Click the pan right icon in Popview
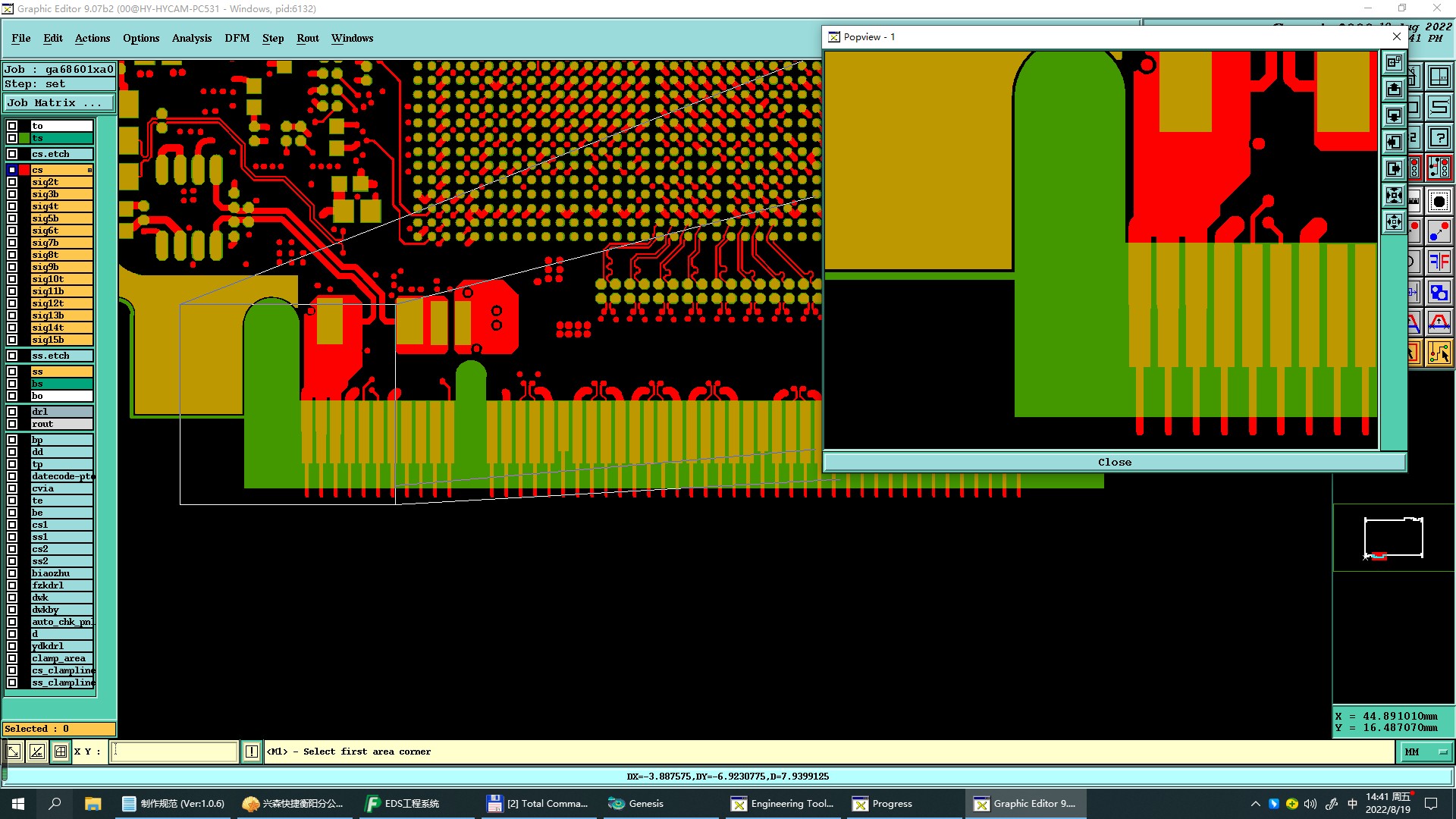Viewport: 1456px width, 819px height. 1394,169
